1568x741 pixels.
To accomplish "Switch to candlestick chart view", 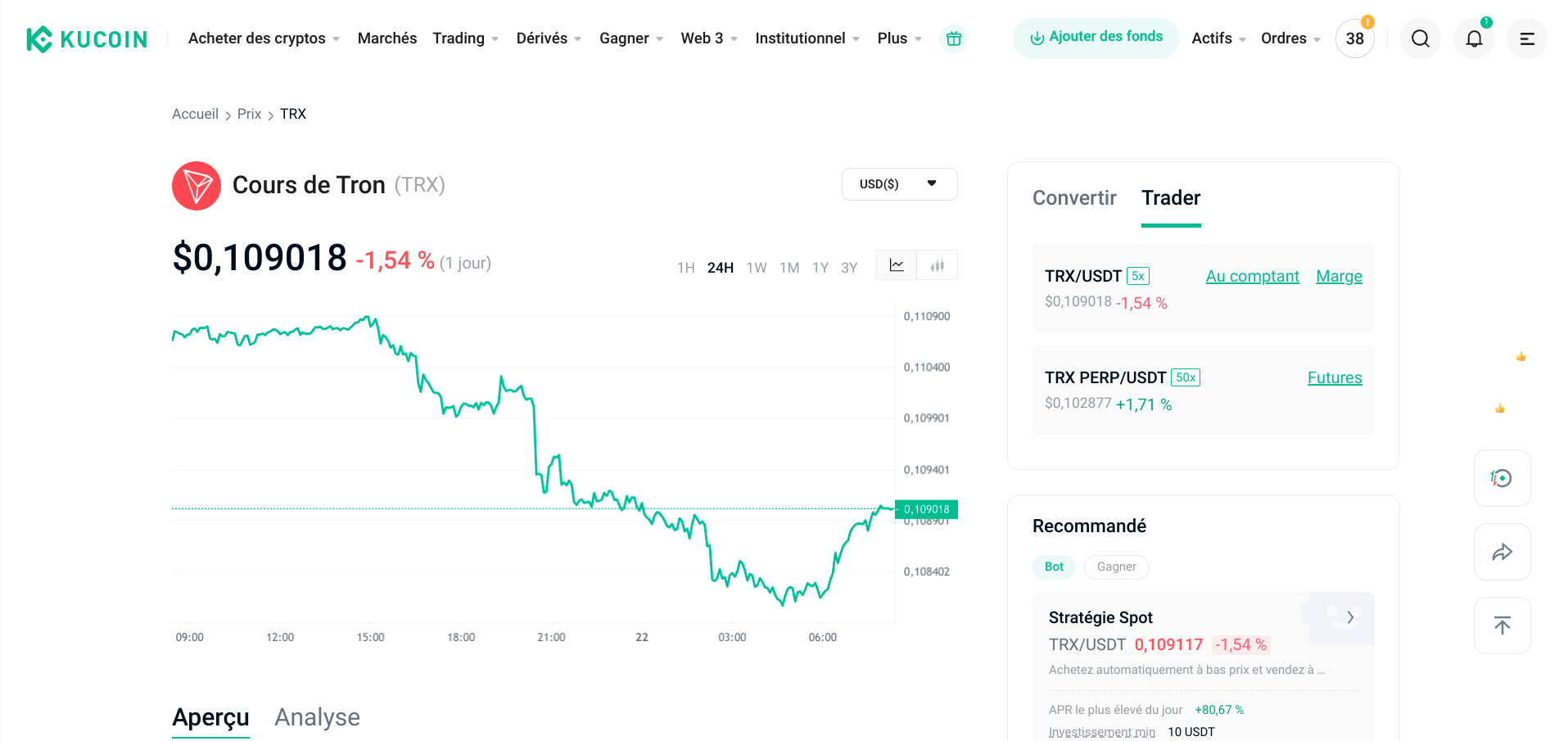I will coord(938,265).
